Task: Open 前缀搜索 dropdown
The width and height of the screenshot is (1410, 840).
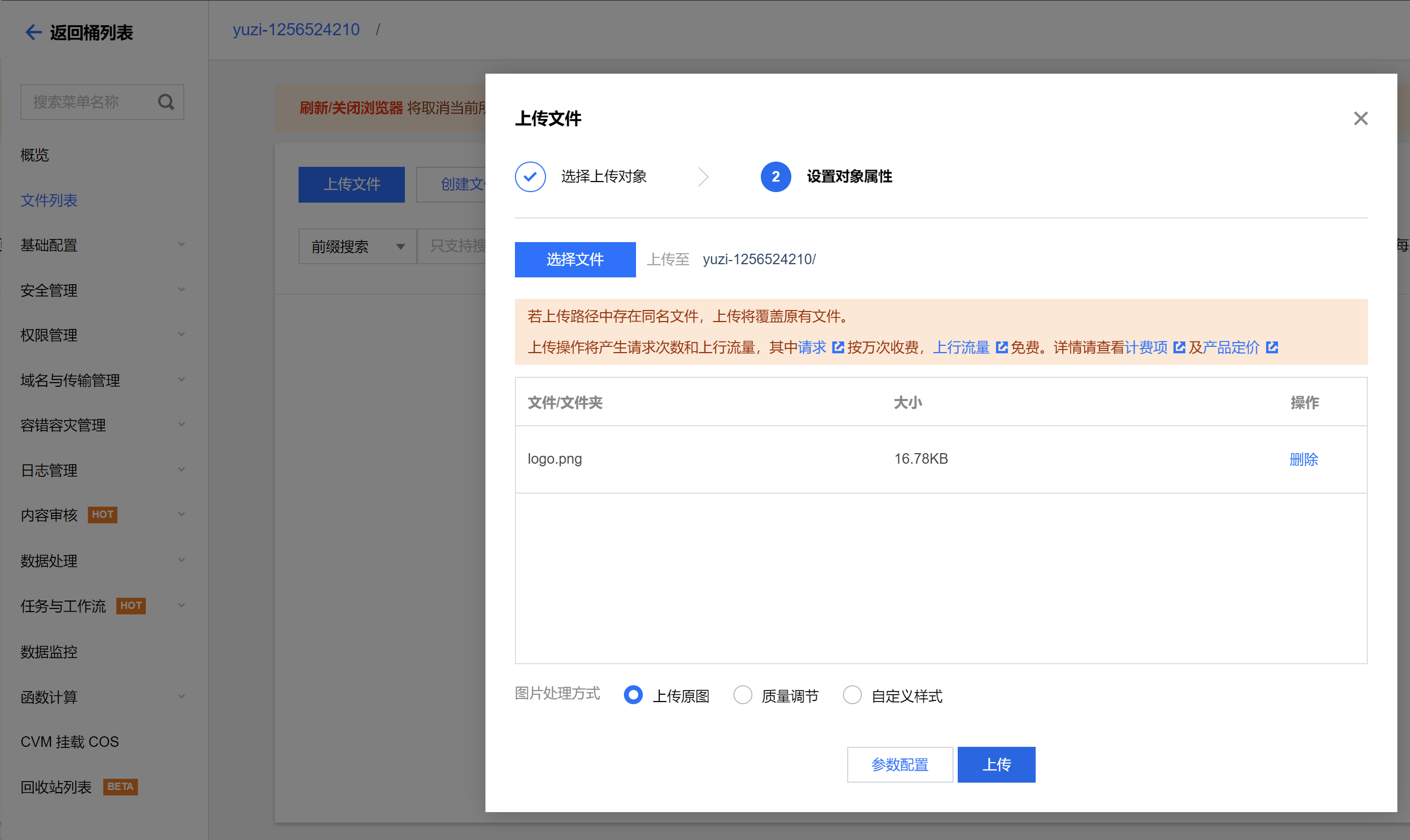Action: [x=358, y=246]
